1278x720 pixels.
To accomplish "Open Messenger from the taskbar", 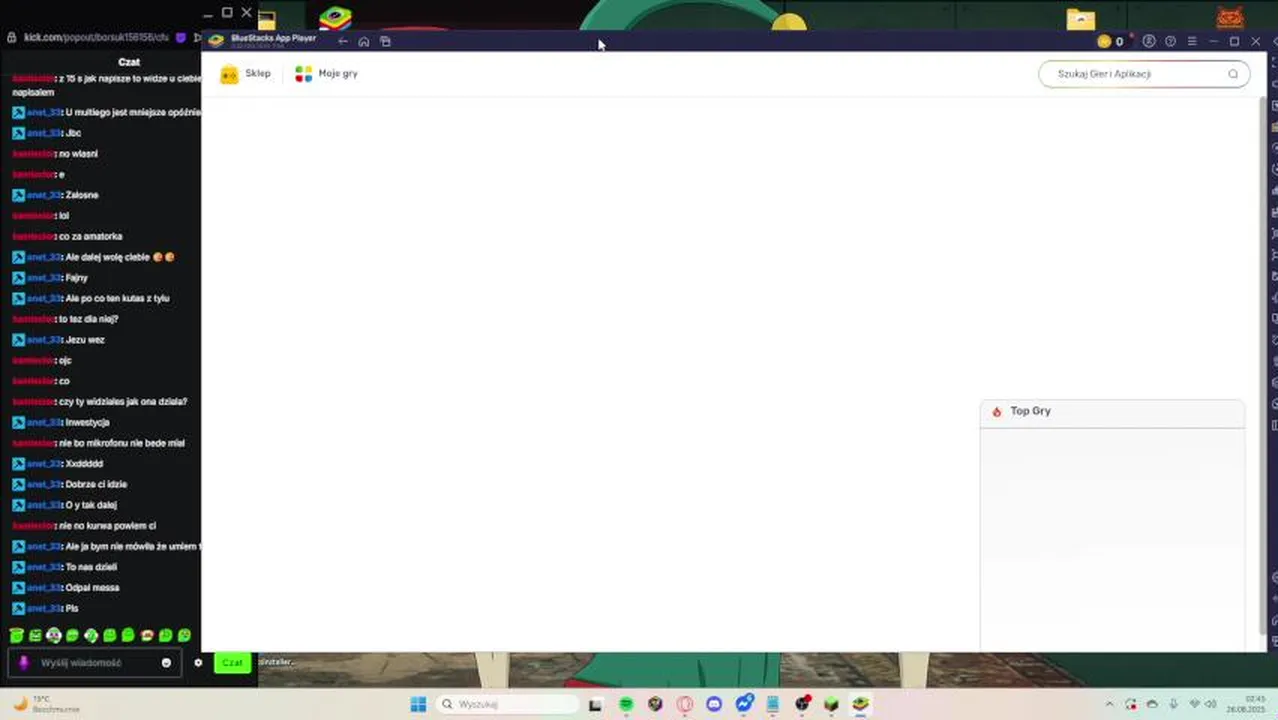I will click(744, 704).
